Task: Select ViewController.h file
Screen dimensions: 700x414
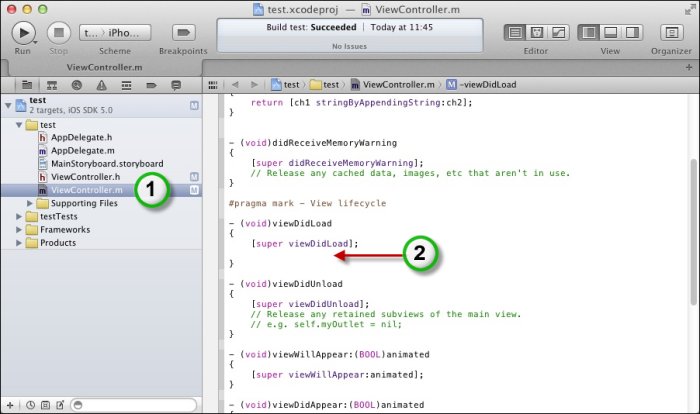Action: (x=79, y=177)
